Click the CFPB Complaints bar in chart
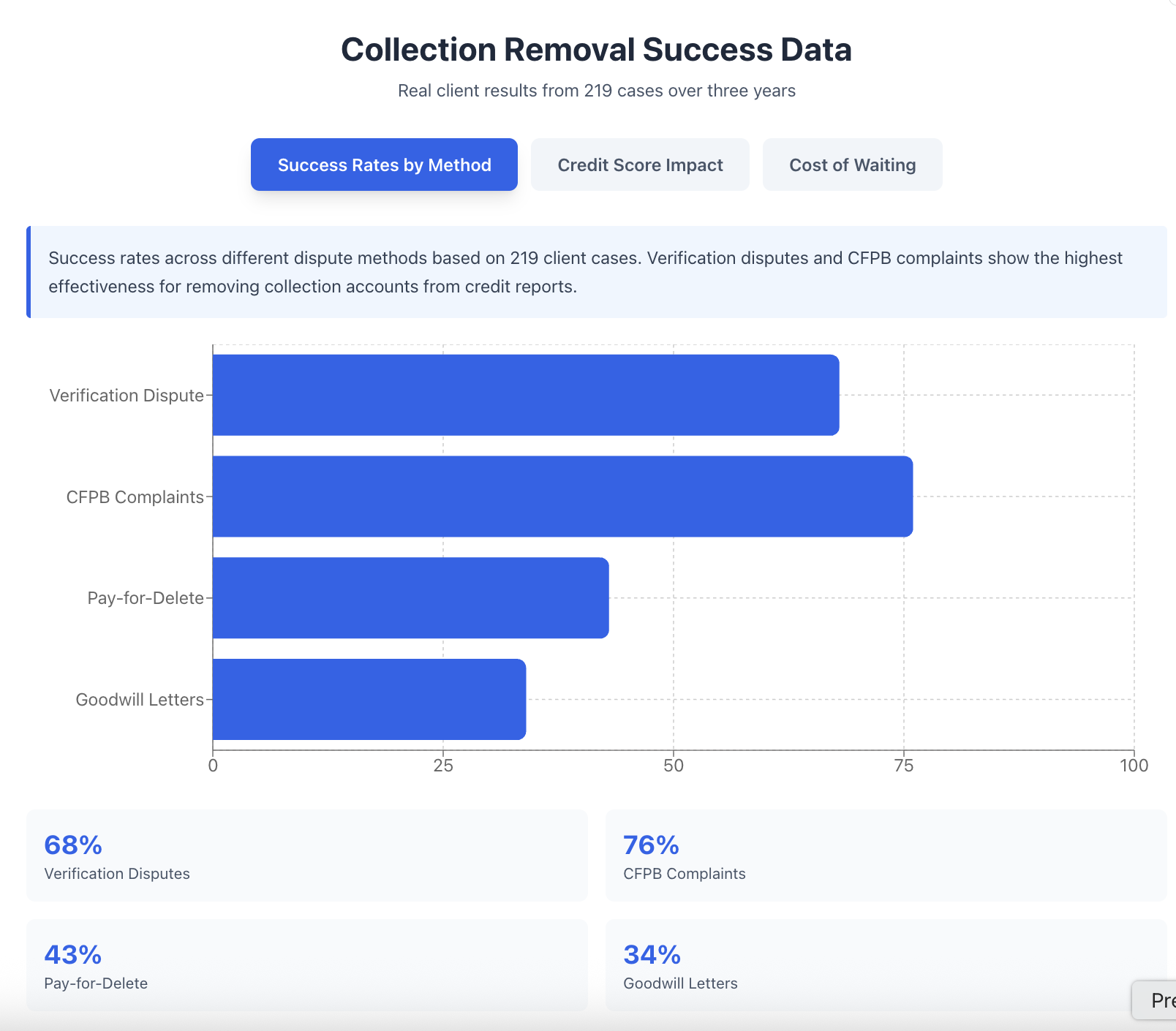Image resolution: width=1176 pixels, height=1031 pixels. [x=562, y=496]
